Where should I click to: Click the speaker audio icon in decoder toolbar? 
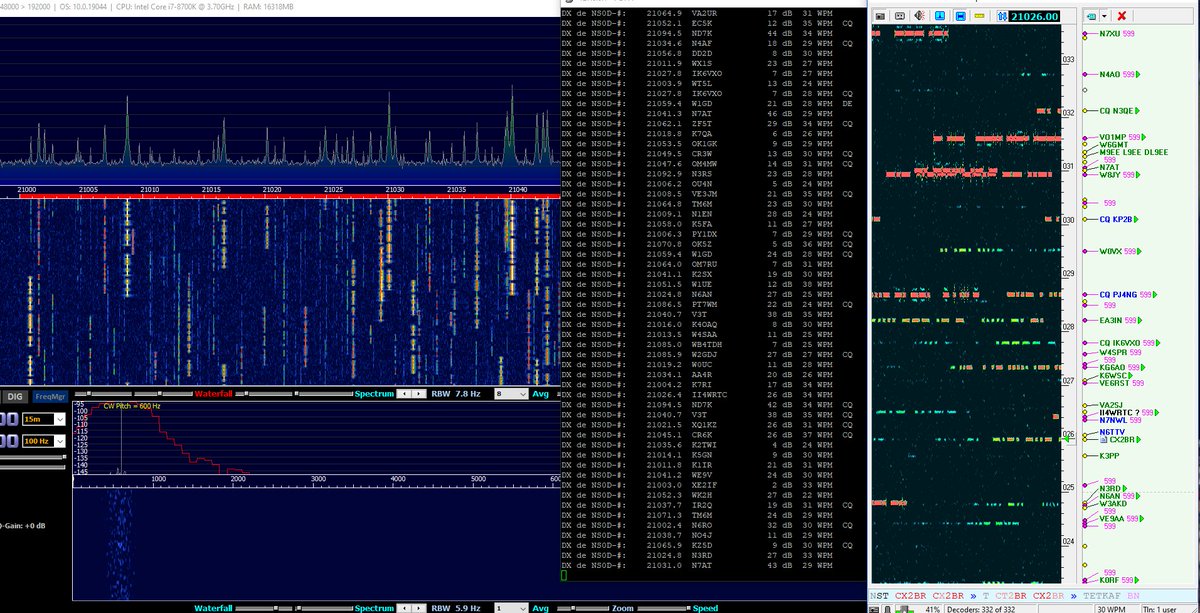coord(919,16)
